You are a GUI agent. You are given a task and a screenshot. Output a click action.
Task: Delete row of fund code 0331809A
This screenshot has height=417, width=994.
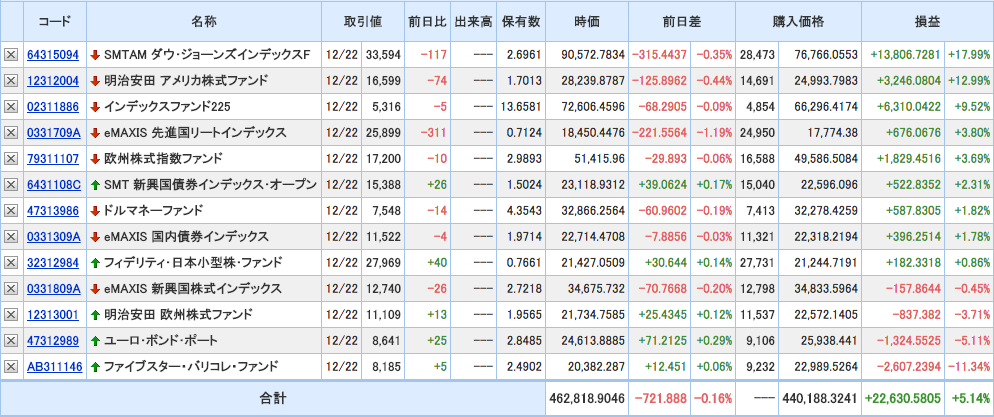tap(11, 288)
